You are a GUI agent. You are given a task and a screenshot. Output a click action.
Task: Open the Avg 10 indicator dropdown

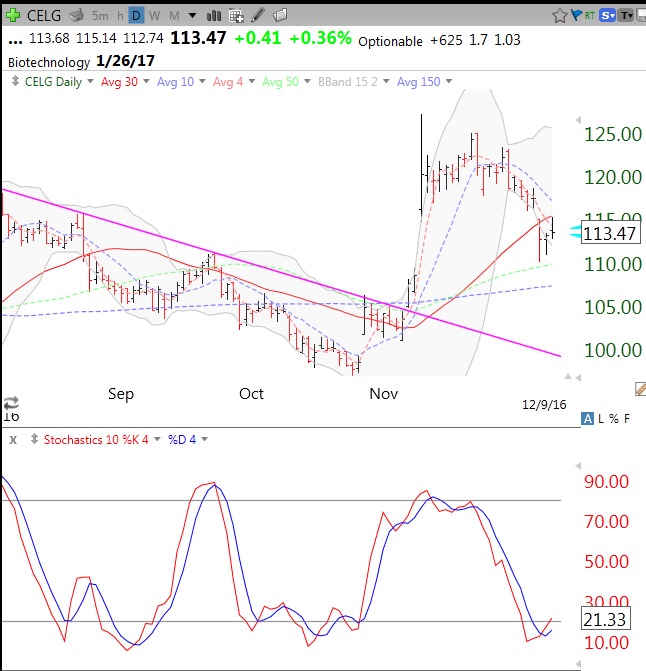tap(202, 81)
